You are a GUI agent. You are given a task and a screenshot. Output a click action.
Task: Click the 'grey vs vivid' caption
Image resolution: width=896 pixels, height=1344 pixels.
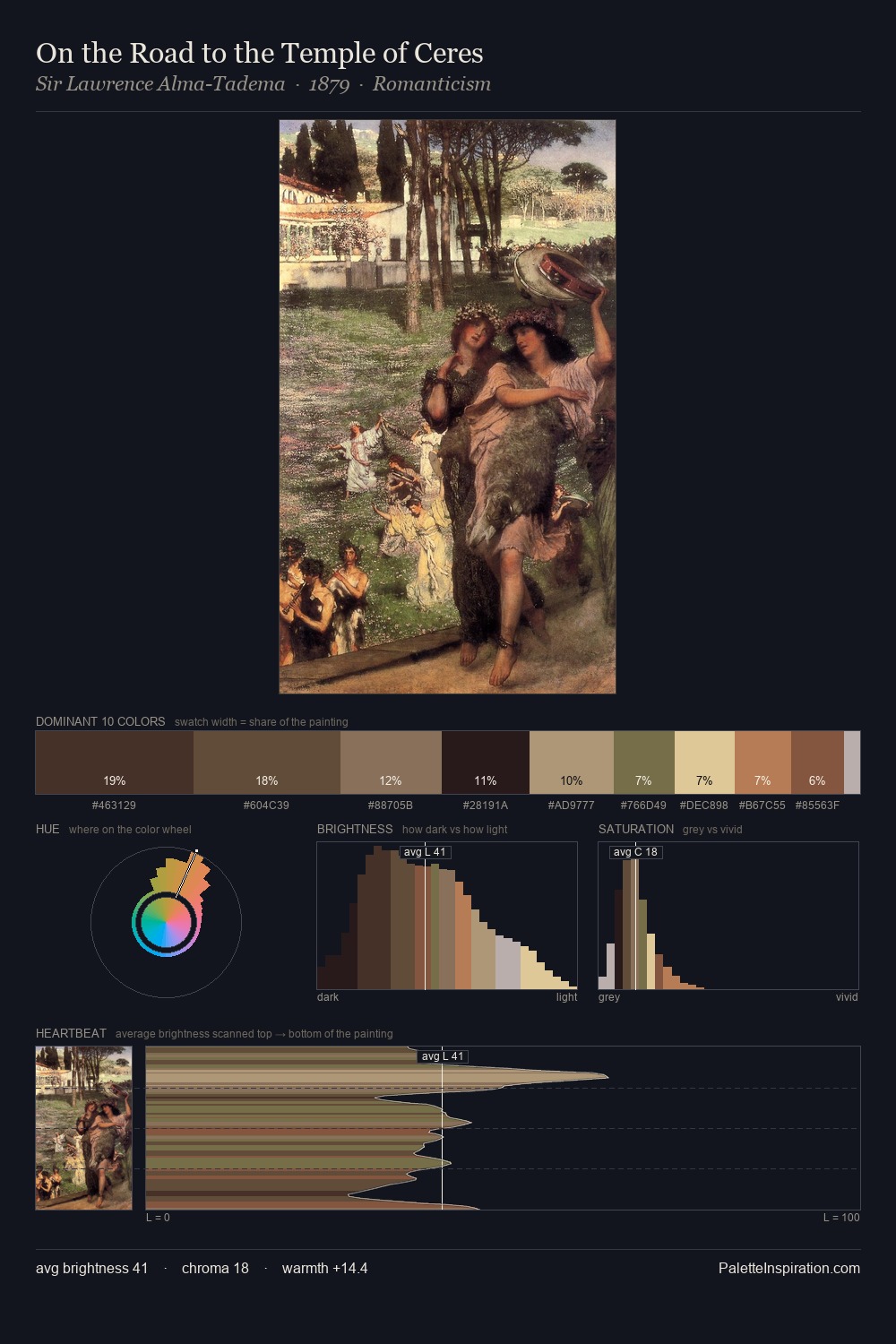pos(712,830)
